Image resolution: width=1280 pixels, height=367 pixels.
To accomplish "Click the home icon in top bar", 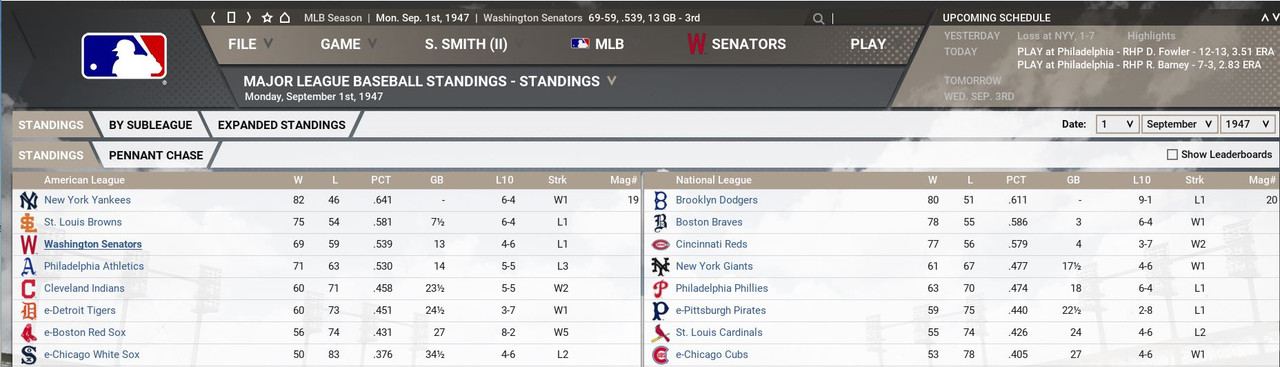I will click(284, 18).
